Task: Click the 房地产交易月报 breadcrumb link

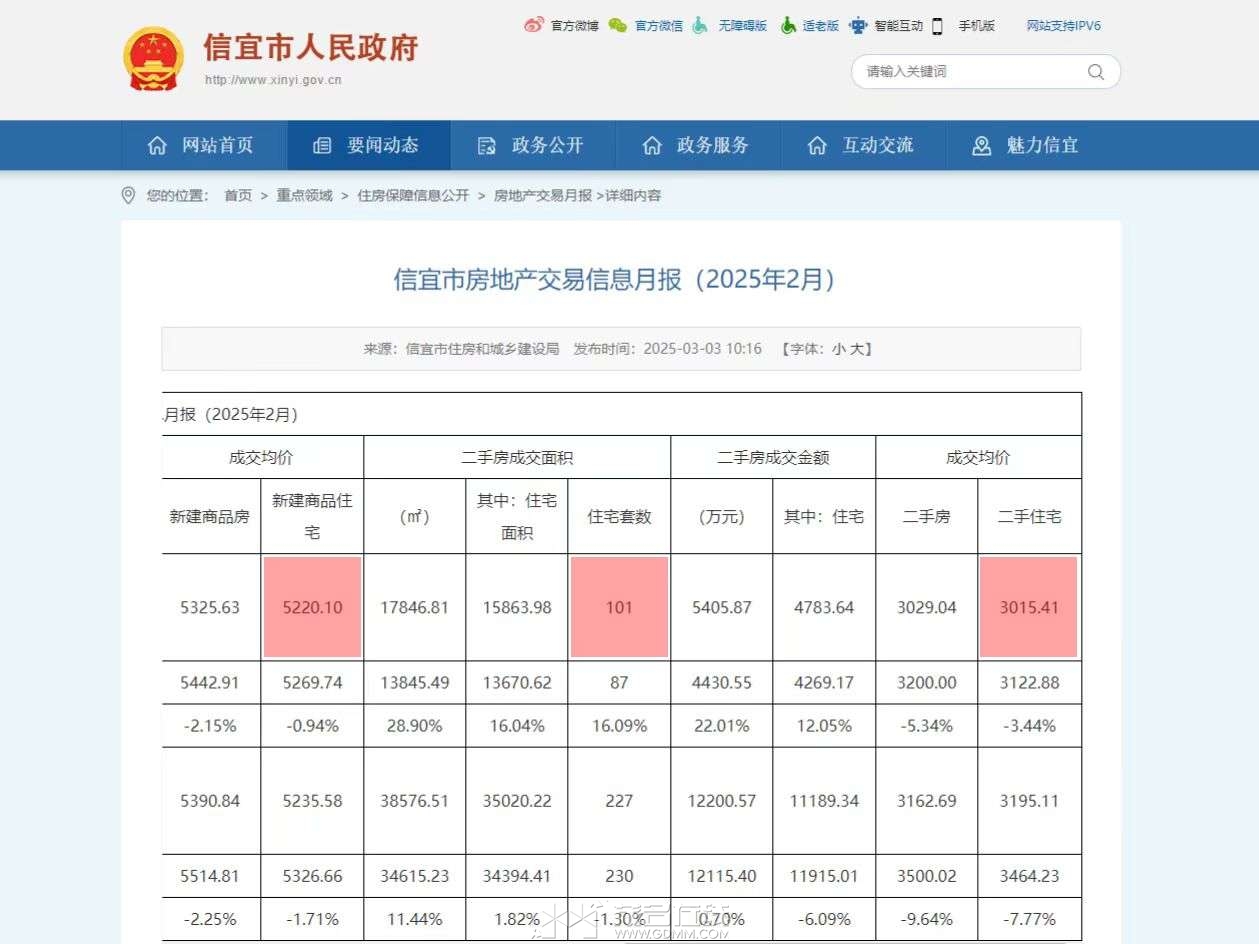Action: [542, 196]
